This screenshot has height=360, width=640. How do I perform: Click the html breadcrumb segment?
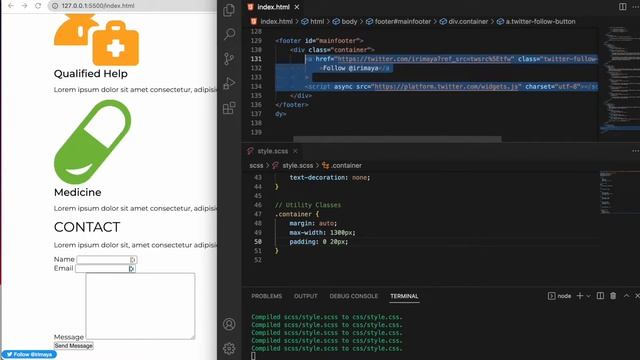coord(313,22)
